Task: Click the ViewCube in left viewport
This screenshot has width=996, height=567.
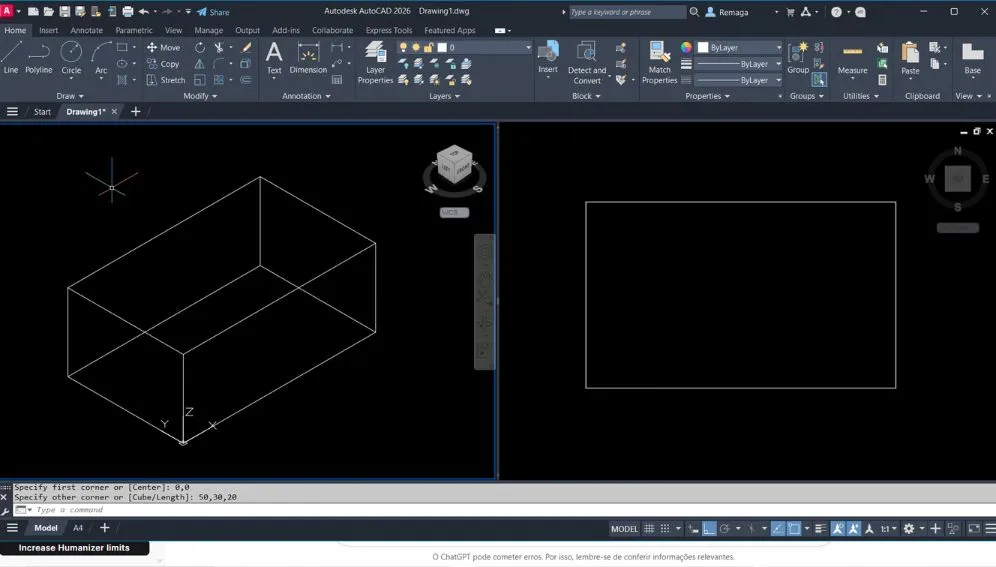Action: [455, 164]
